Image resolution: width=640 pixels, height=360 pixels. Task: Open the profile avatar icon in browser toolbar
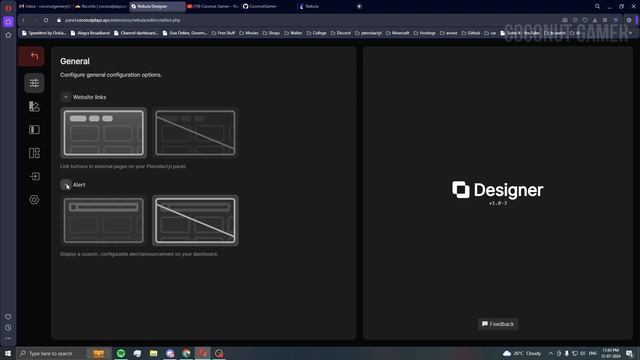pyautogui.click(x=629, y=20)
